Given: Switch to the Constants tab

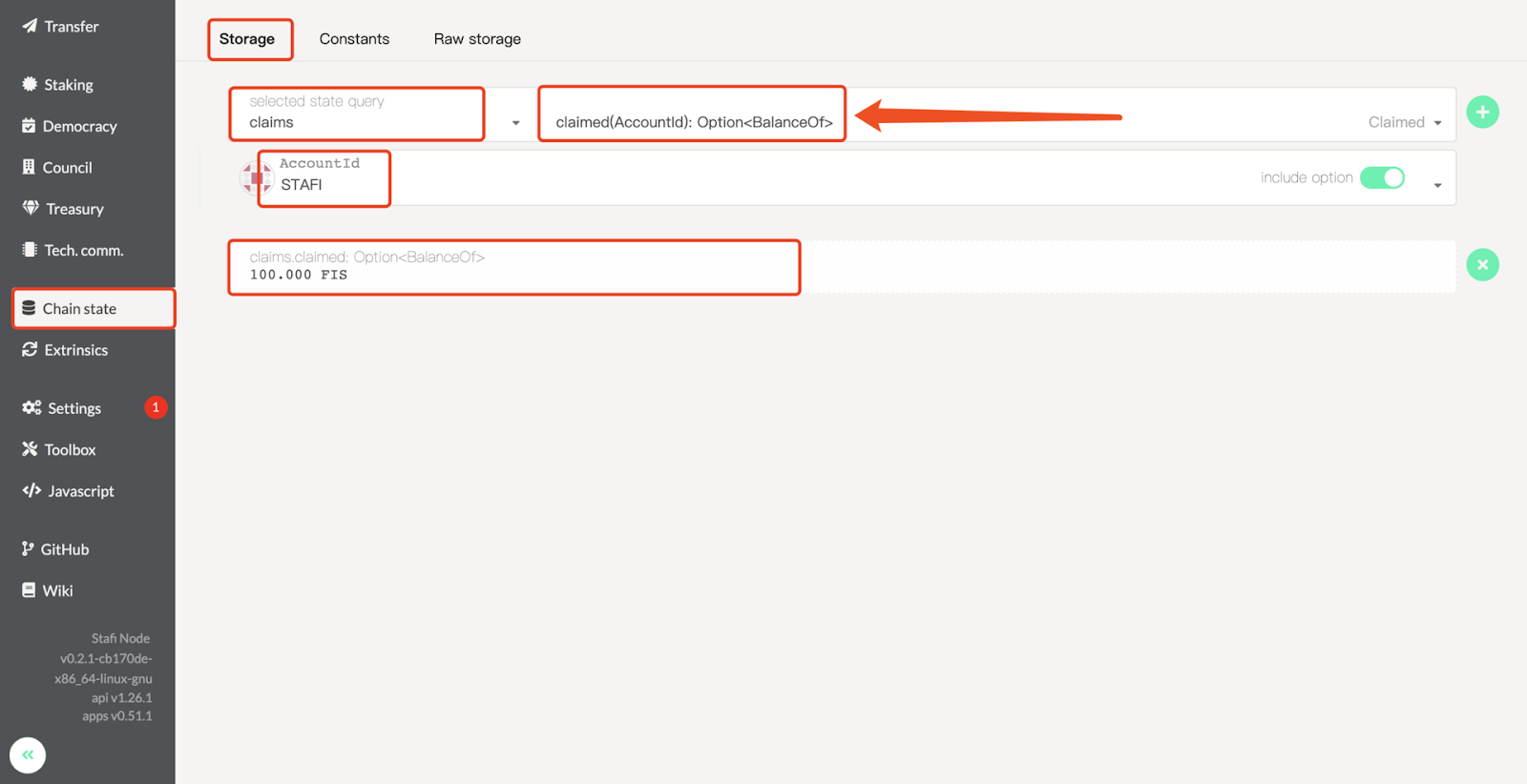Looking at the screenshot, I should (354, 39).
